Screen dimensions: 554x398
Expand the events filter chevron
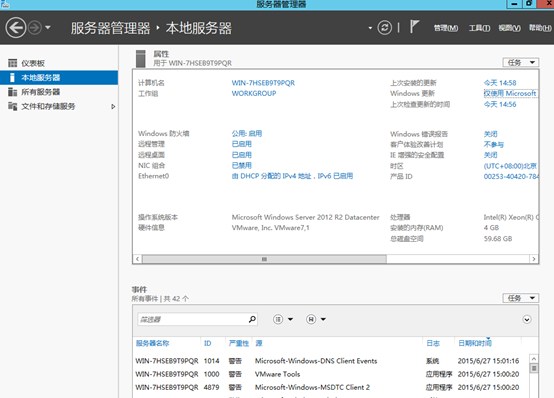coord(527,320)
